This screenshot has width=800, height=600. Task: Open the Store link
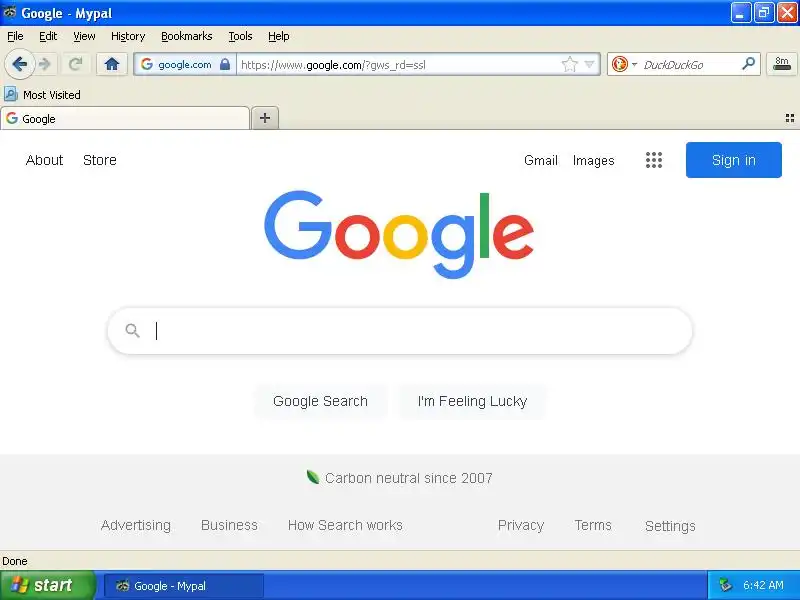point(100,160)
